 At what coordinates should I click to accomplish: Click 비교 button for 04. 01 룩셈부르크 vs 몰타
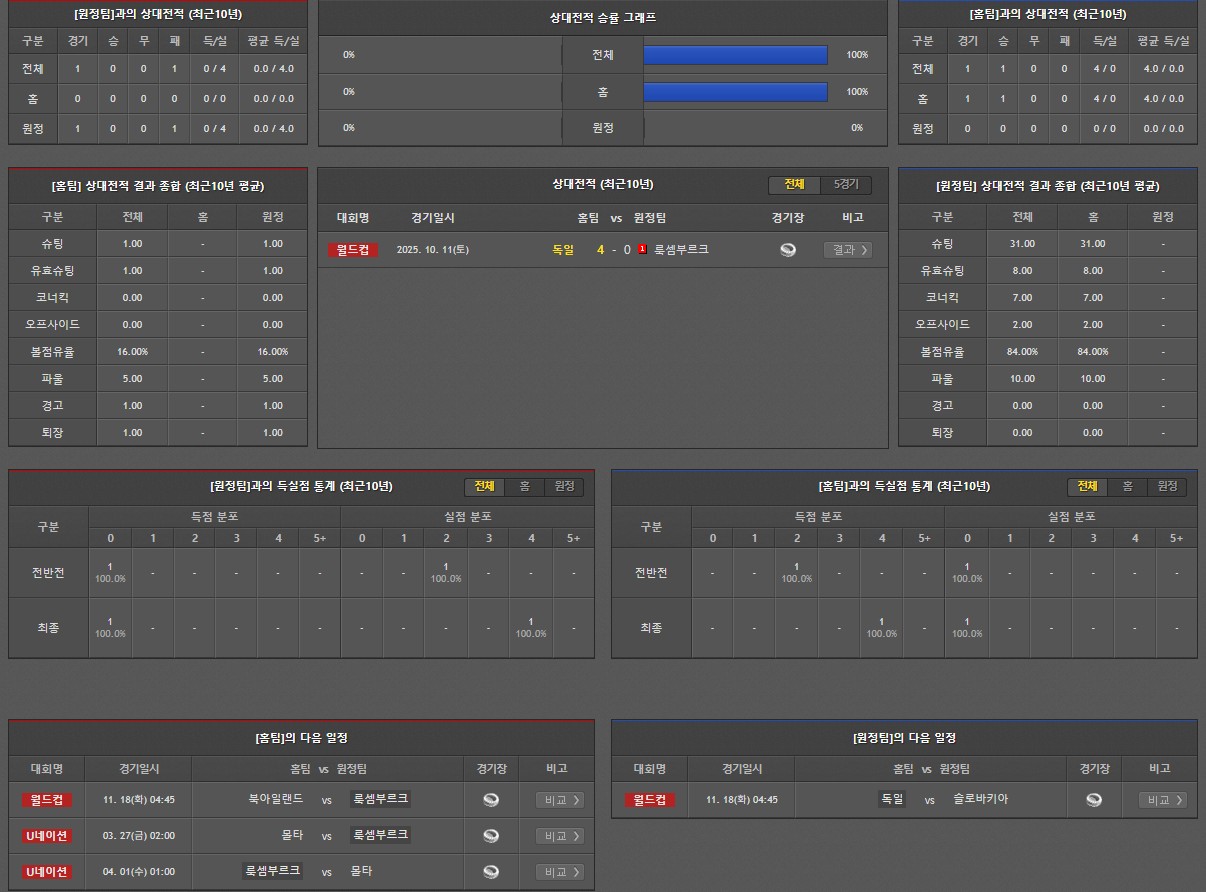pos(559,872)
